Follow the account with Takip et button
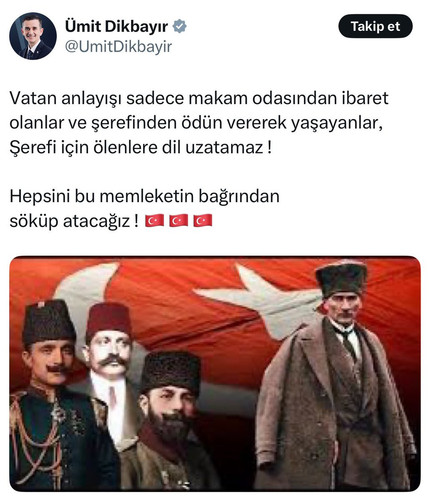Screen dimensions: 430x500 point(375,26)
